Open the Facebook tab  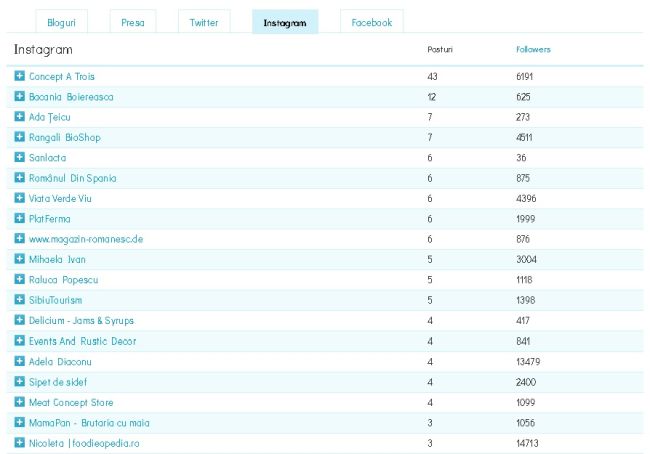tap(371, 22)
